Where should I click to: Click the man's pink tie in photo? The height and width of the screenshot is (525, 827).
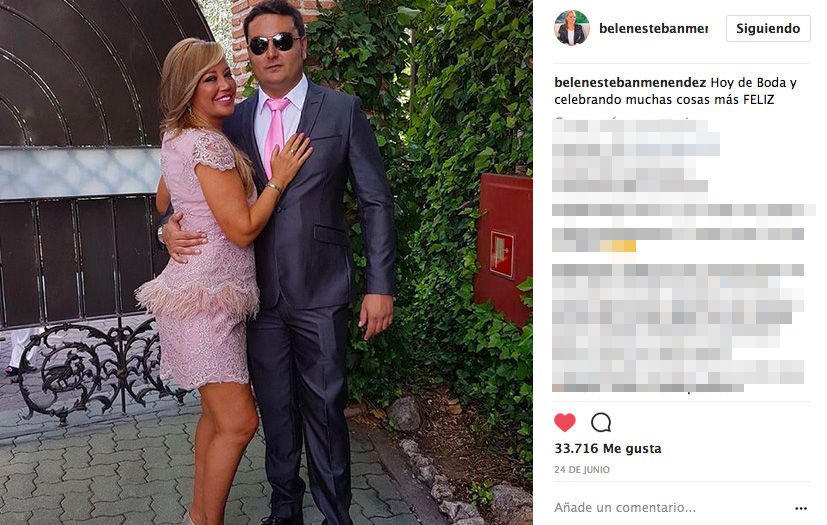[x=275, y=135]
